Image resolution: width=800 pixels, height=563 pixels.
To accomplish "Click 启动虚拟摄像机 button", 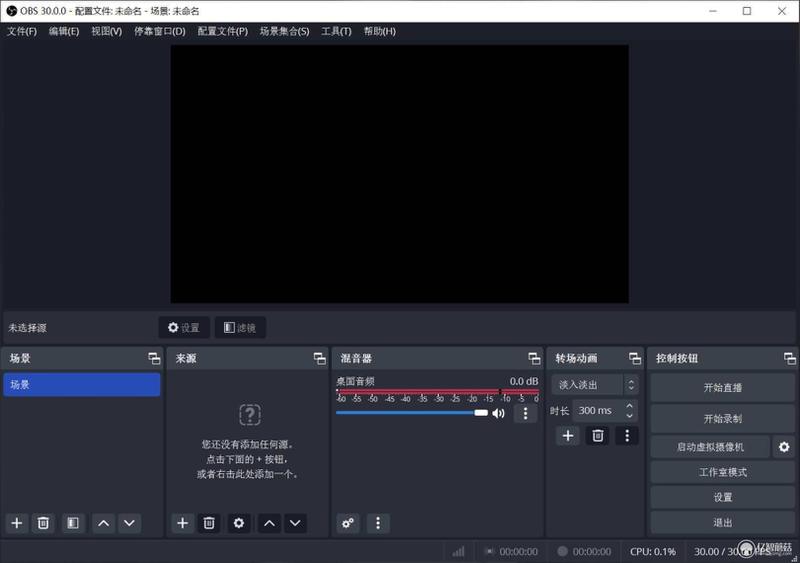I will (710, 447).
